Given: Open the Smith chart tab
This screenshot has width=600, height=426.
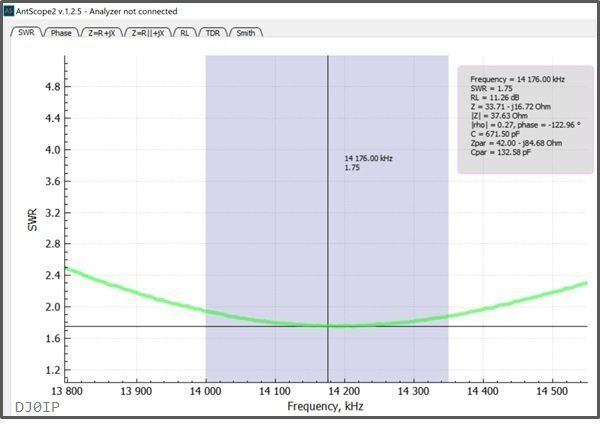Looking at the screenshot, I should pos(246,33).
